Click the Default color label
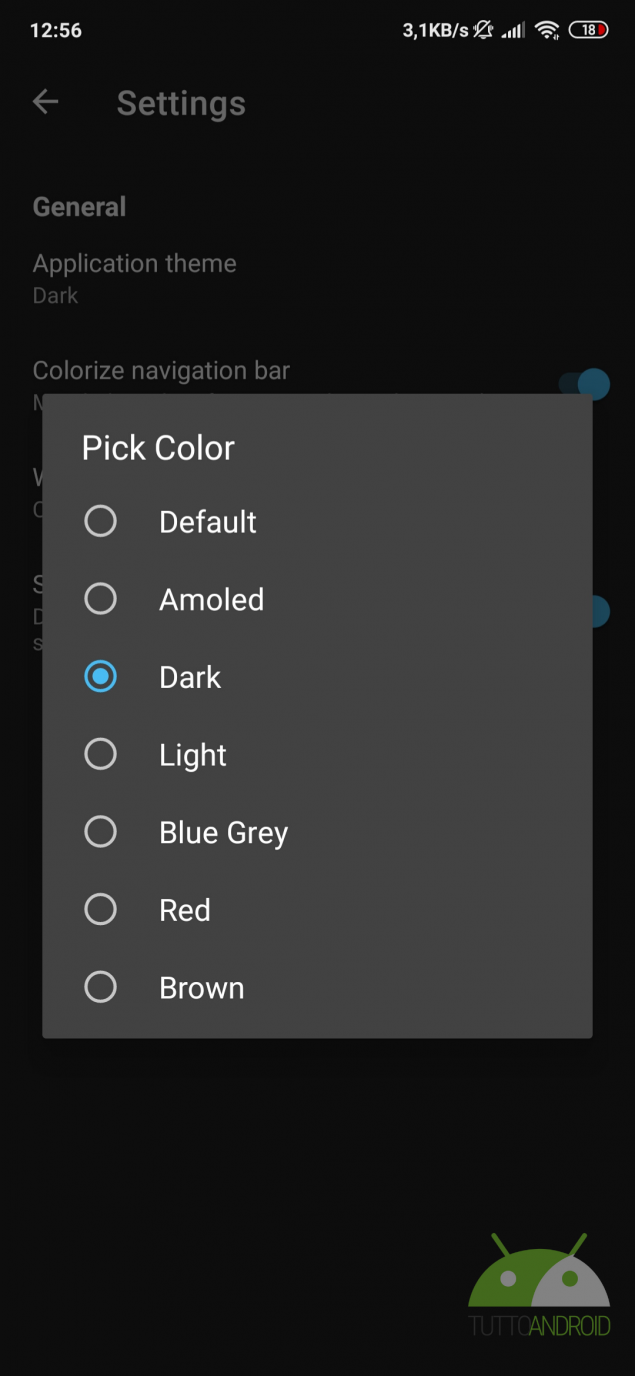Screen dimensions: 635x1376 [x=208, y=522]
